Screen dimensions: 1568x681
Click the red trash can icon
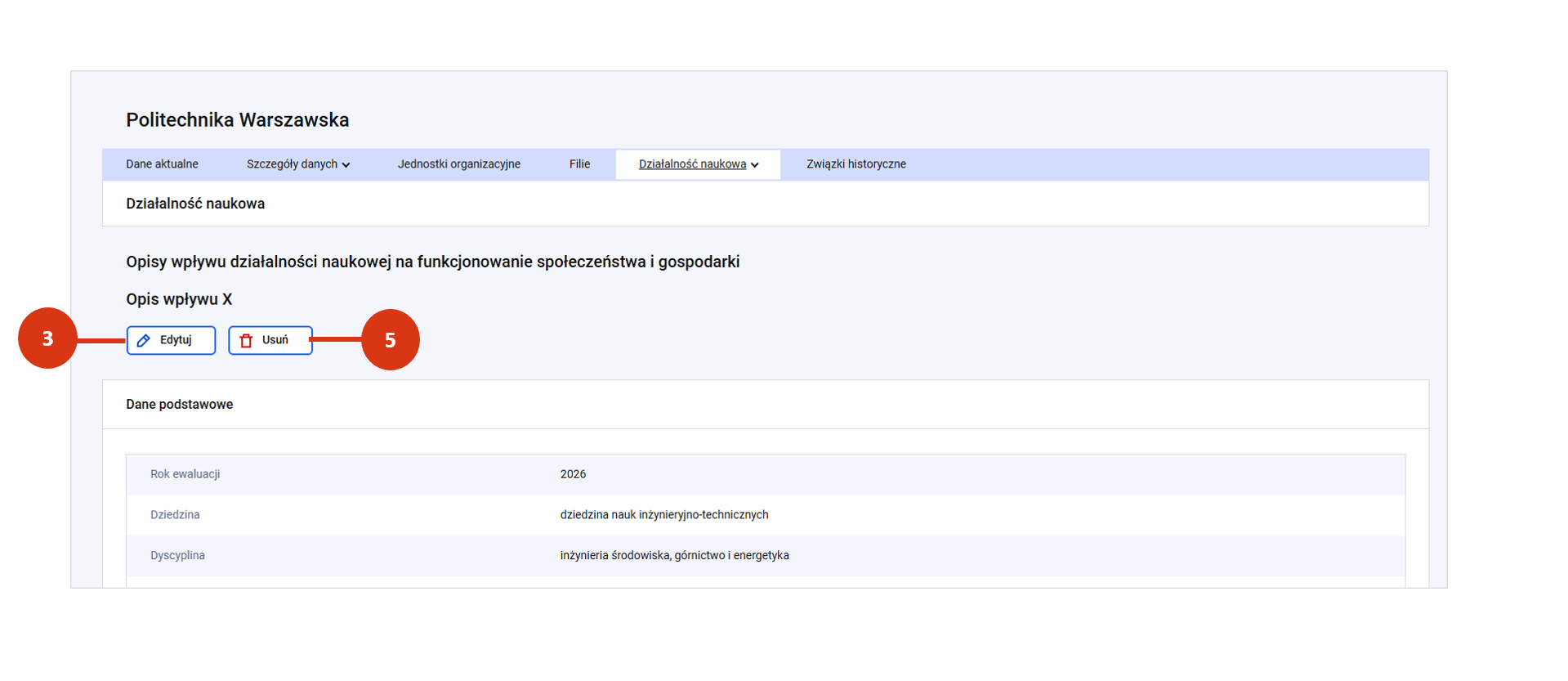pyautogui.click(x=246, y=341)
